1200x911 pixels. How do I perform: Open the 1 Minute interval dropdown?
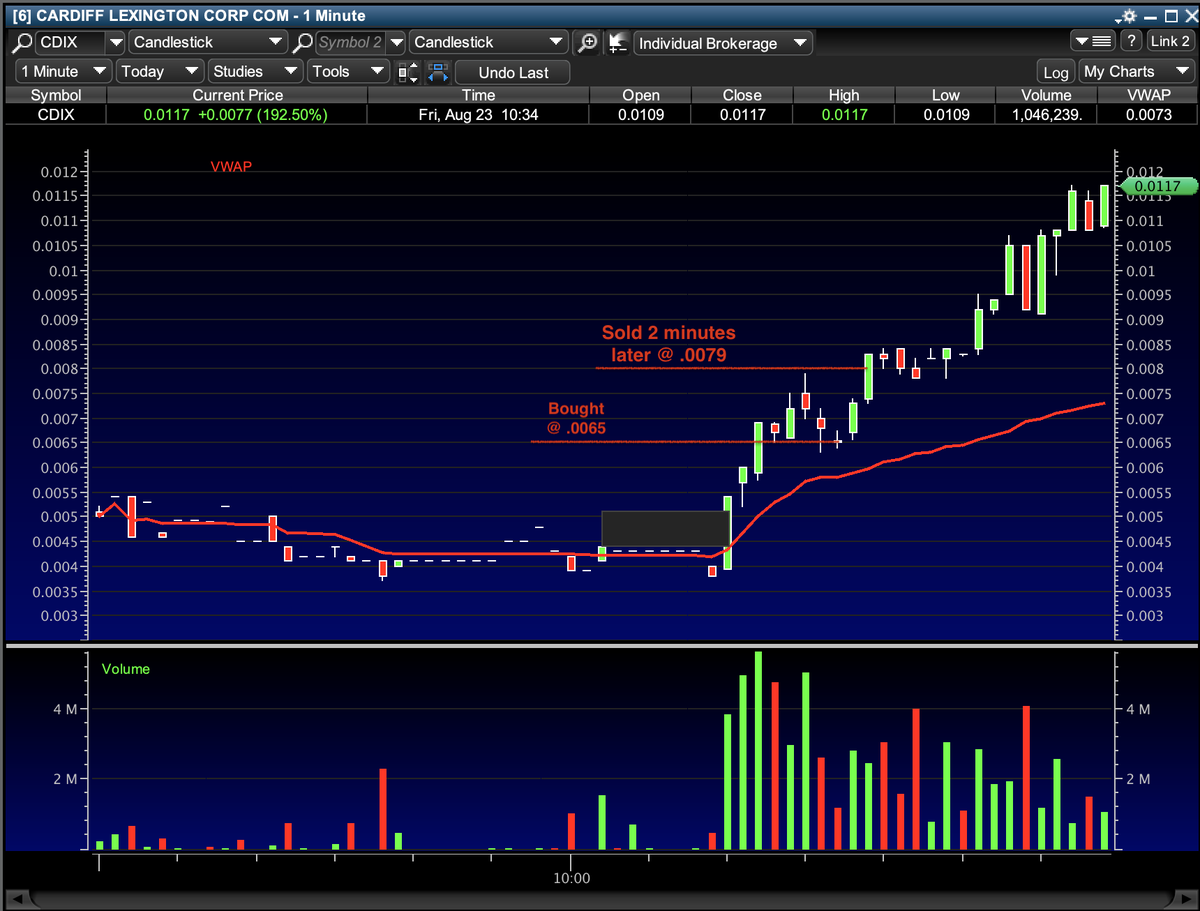pyautogui.click(x=65, y=72)
